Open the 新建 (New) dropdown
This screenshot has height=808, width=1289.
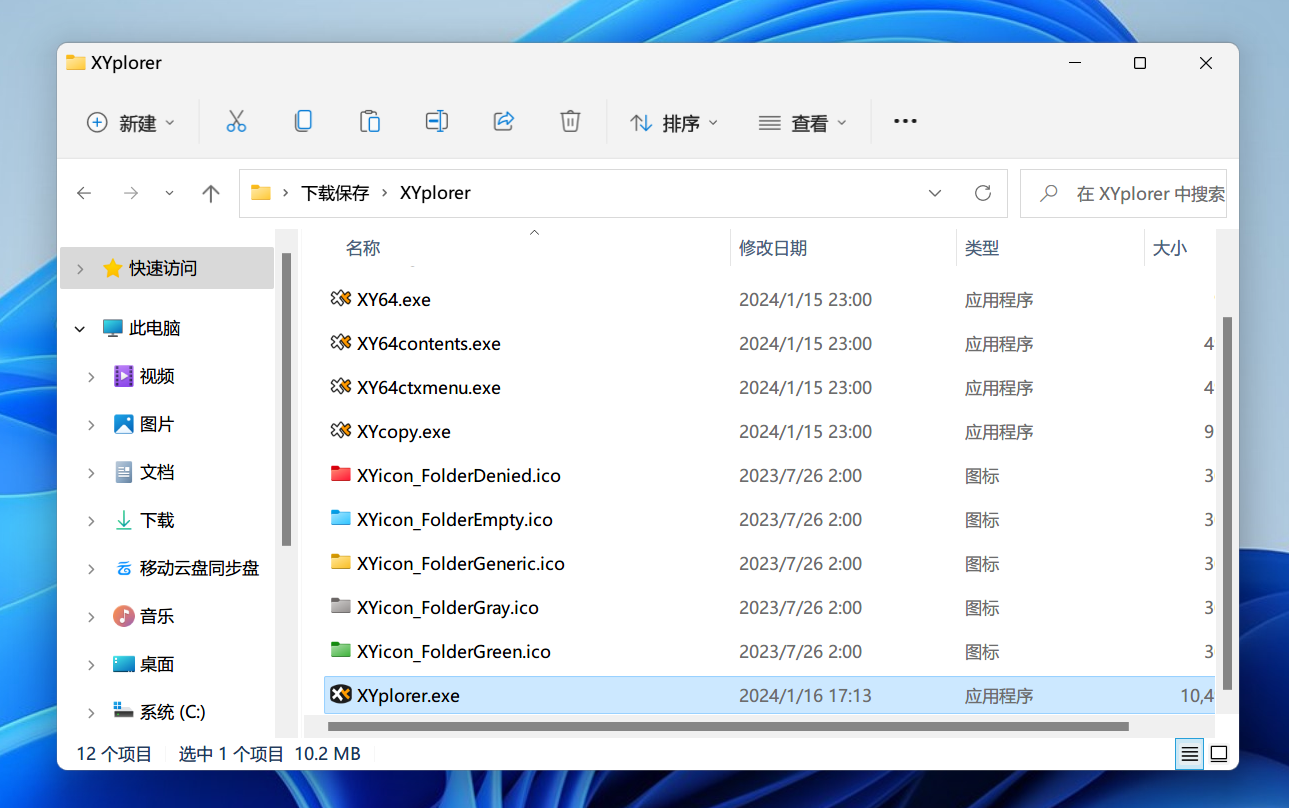130,122
